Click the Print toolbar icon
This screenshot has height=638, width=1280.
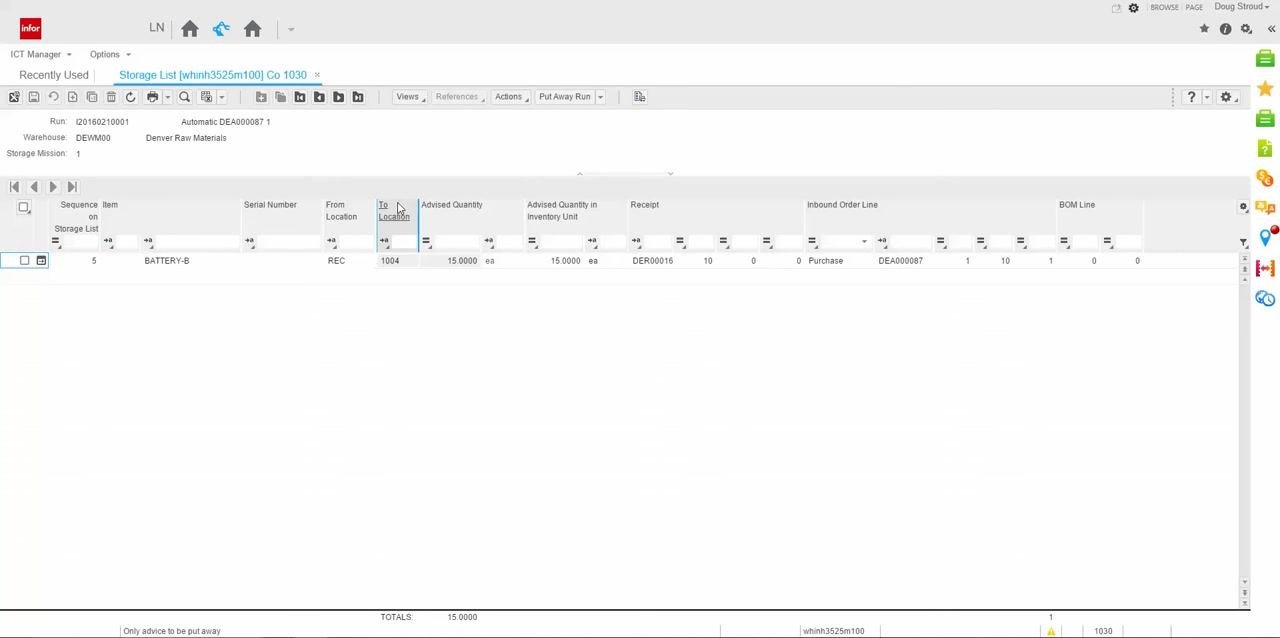click(152, 97)
